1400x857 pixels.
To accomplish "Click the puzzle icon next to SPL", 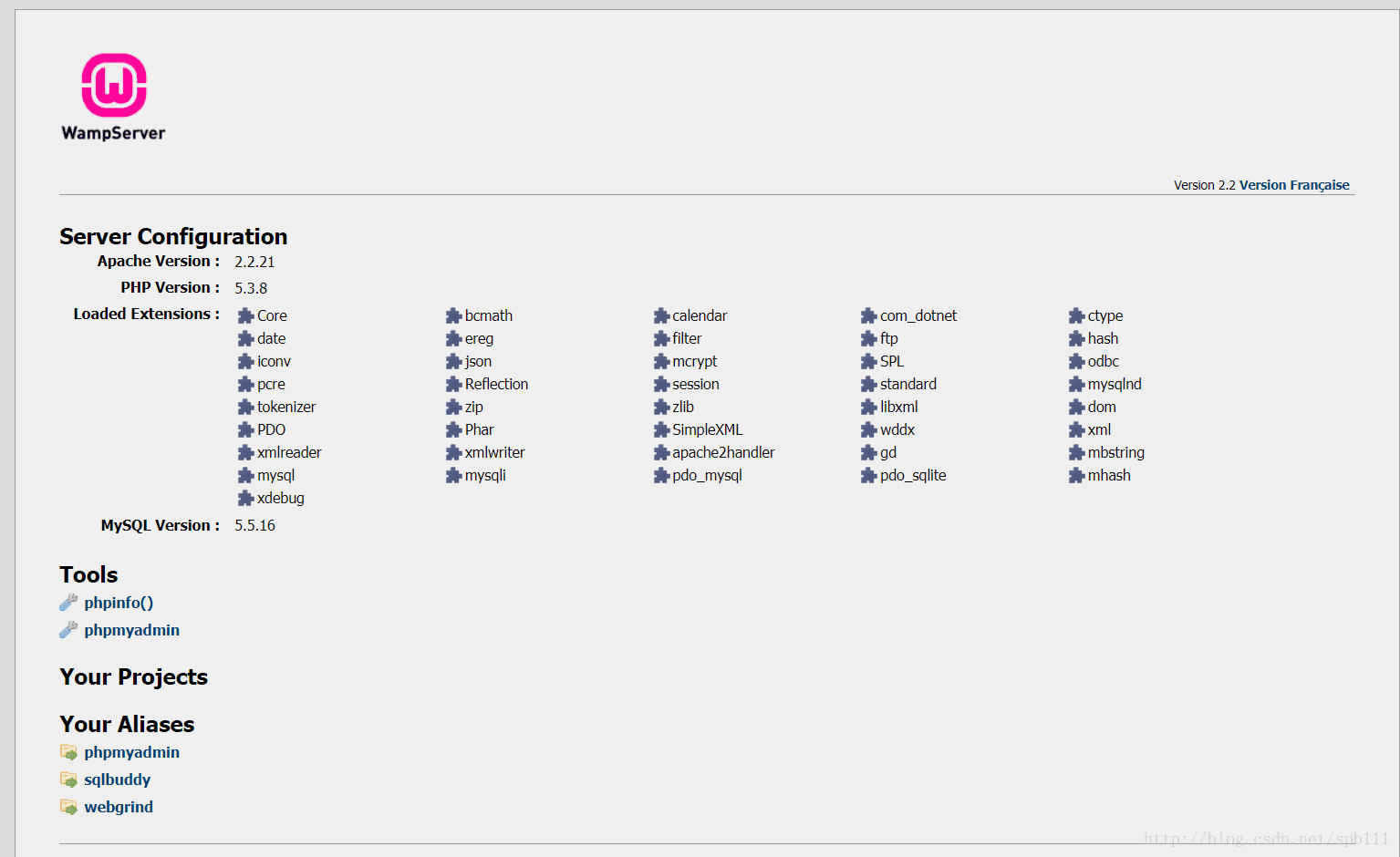I will (868, 361).
